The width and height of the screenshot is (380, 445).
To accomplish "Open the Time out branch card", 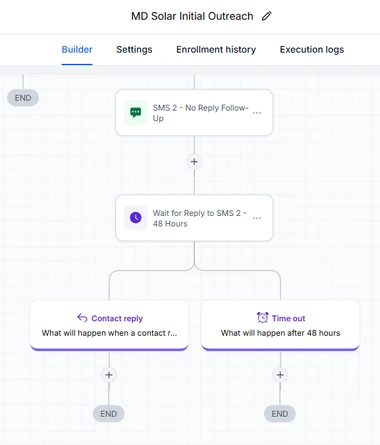I will (x=280, y=325).
